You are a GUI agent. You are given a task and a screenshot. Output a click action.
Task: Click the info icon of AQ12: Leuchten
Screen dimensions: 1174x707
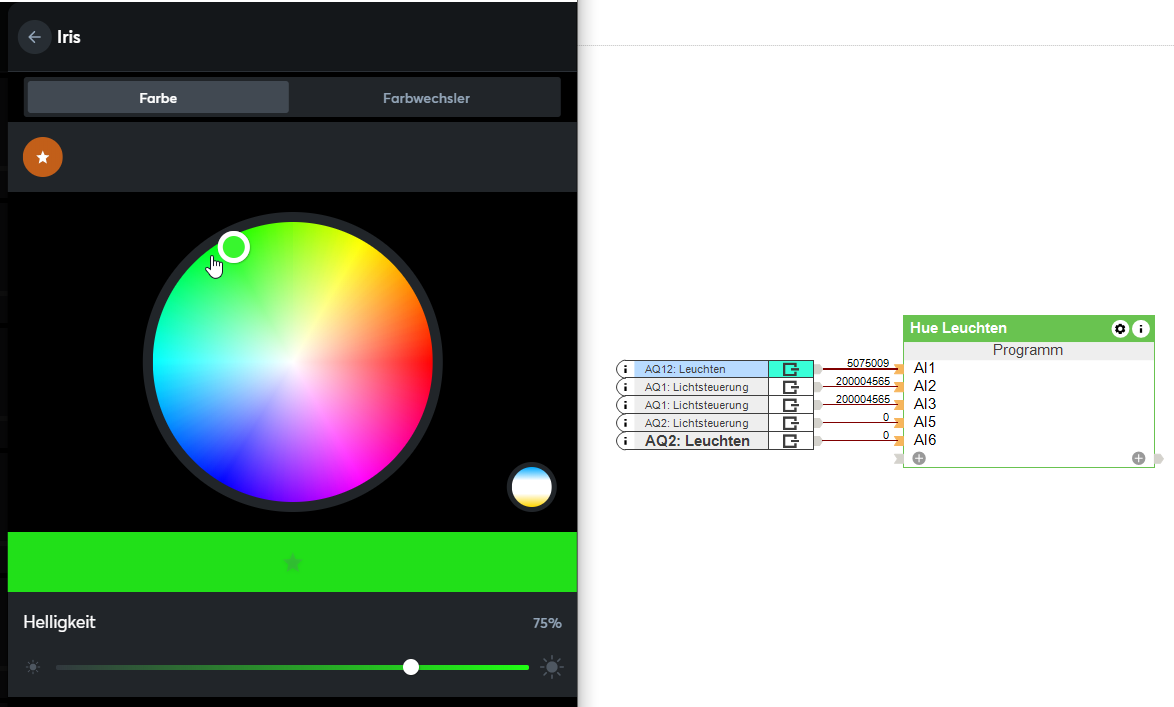(626, 369)
